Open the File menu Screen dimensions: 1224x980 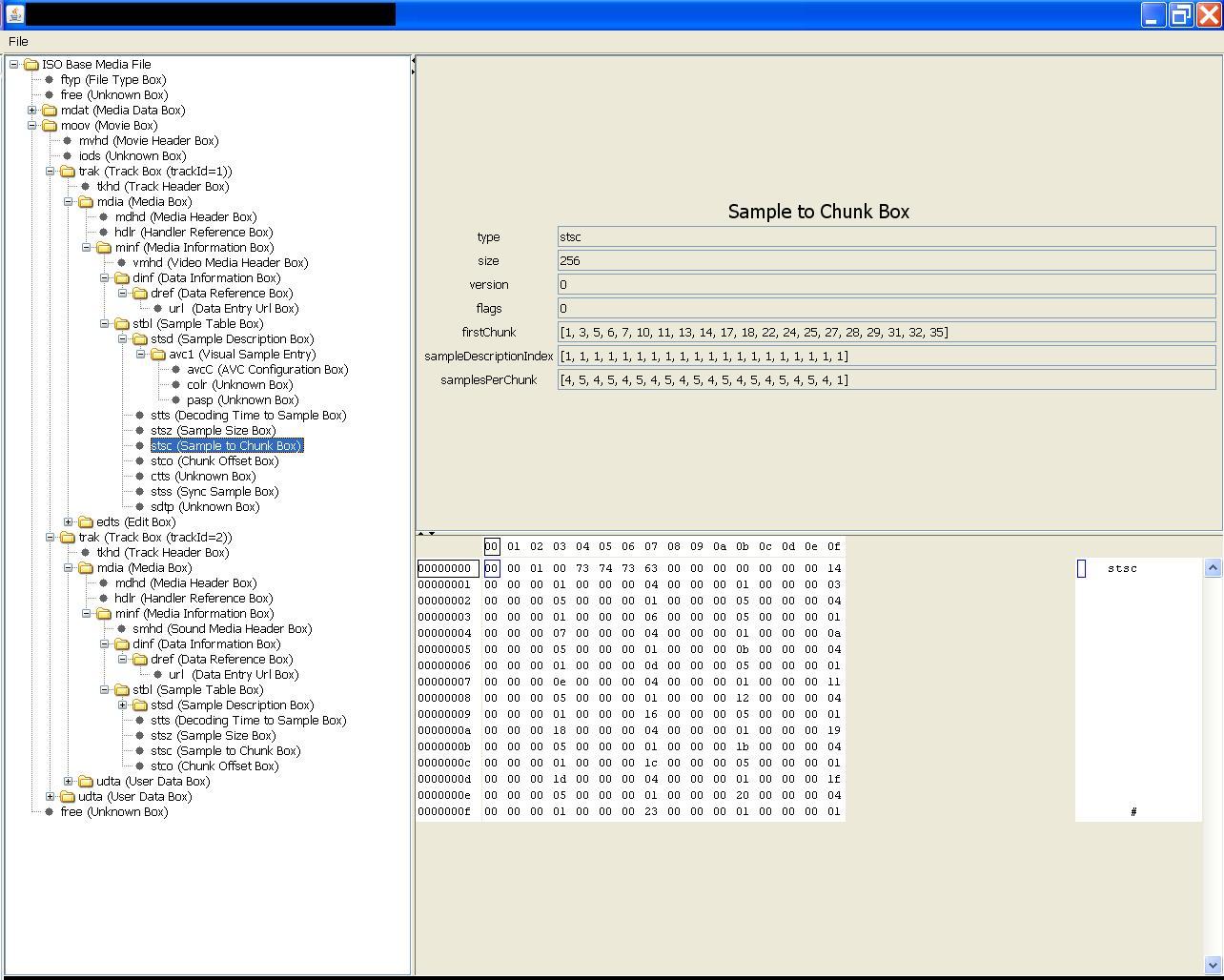[18, 41]
